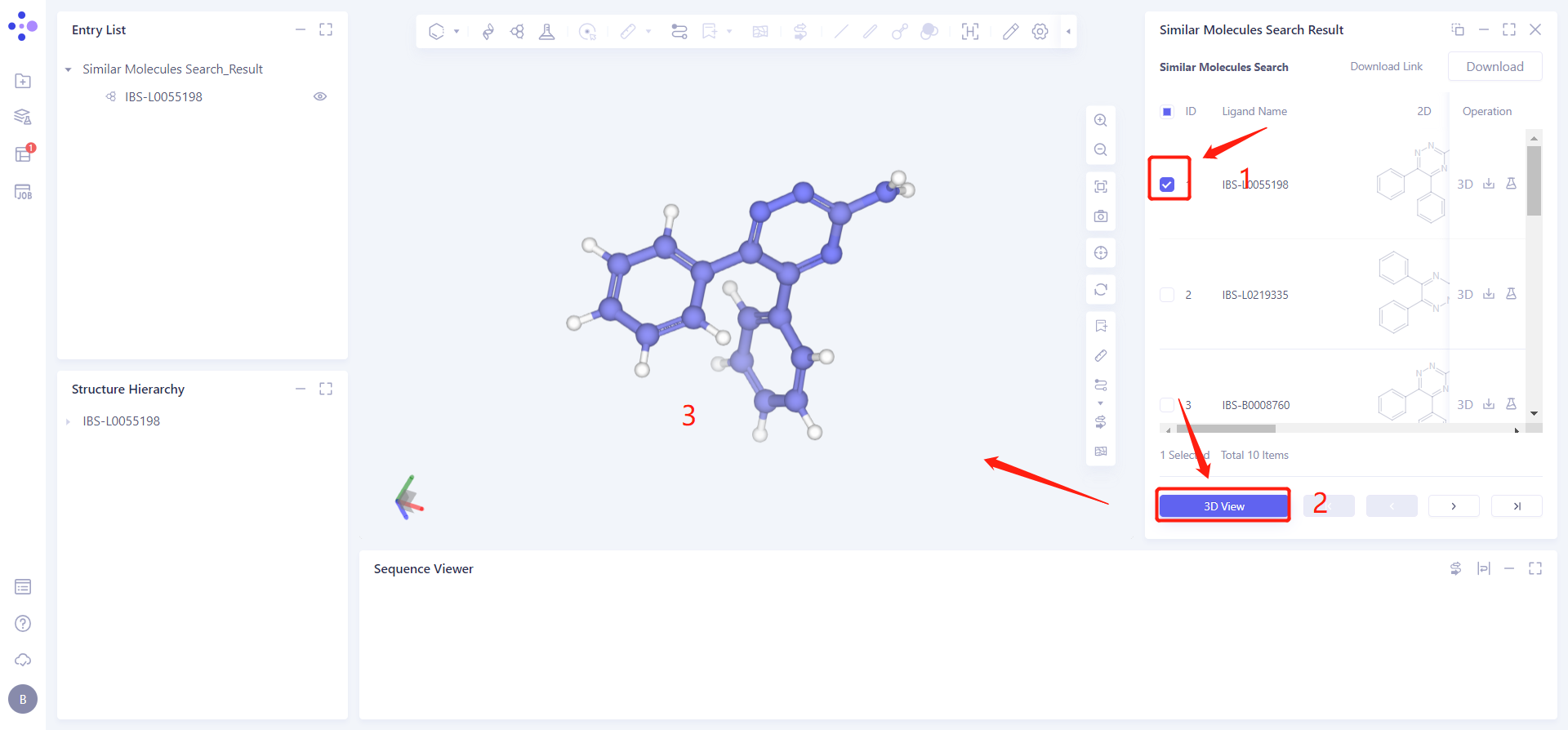Zoom in using the viewer magnifier plus
Viewport: 1568px width, 730px height.
pyautogui.click(x=1101, y=120)
